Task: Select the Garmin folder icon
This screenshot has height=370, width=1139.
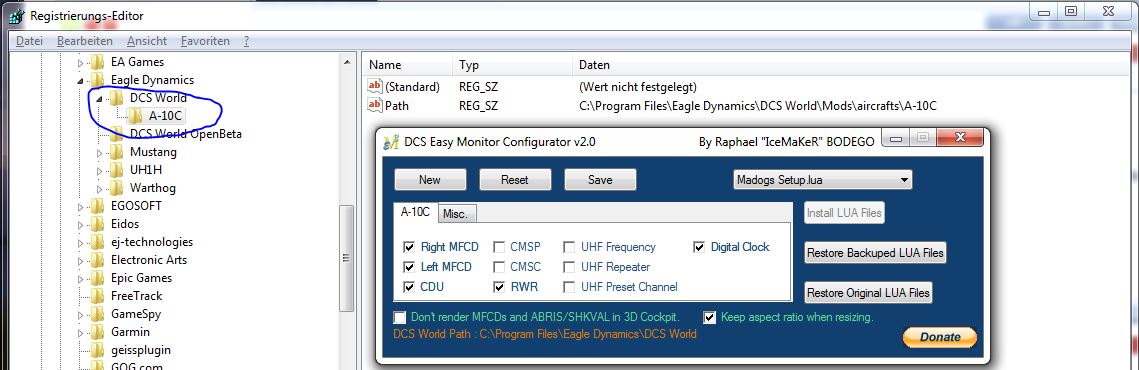Action: pyautogui.click(x=97, y=331)
